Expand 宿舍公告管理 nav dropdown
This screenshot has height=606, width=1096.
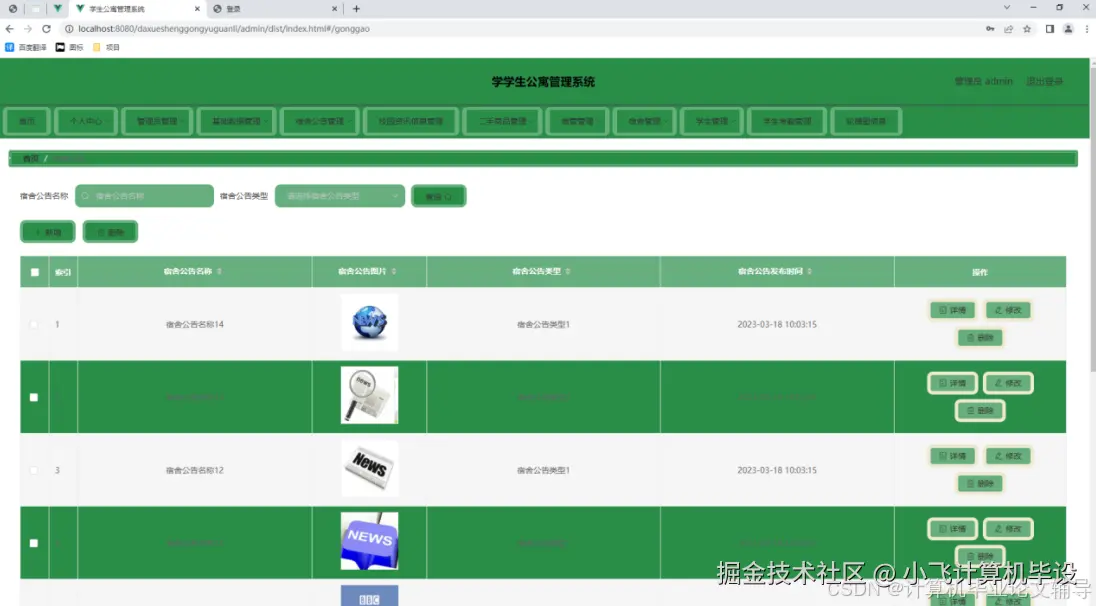320,122
